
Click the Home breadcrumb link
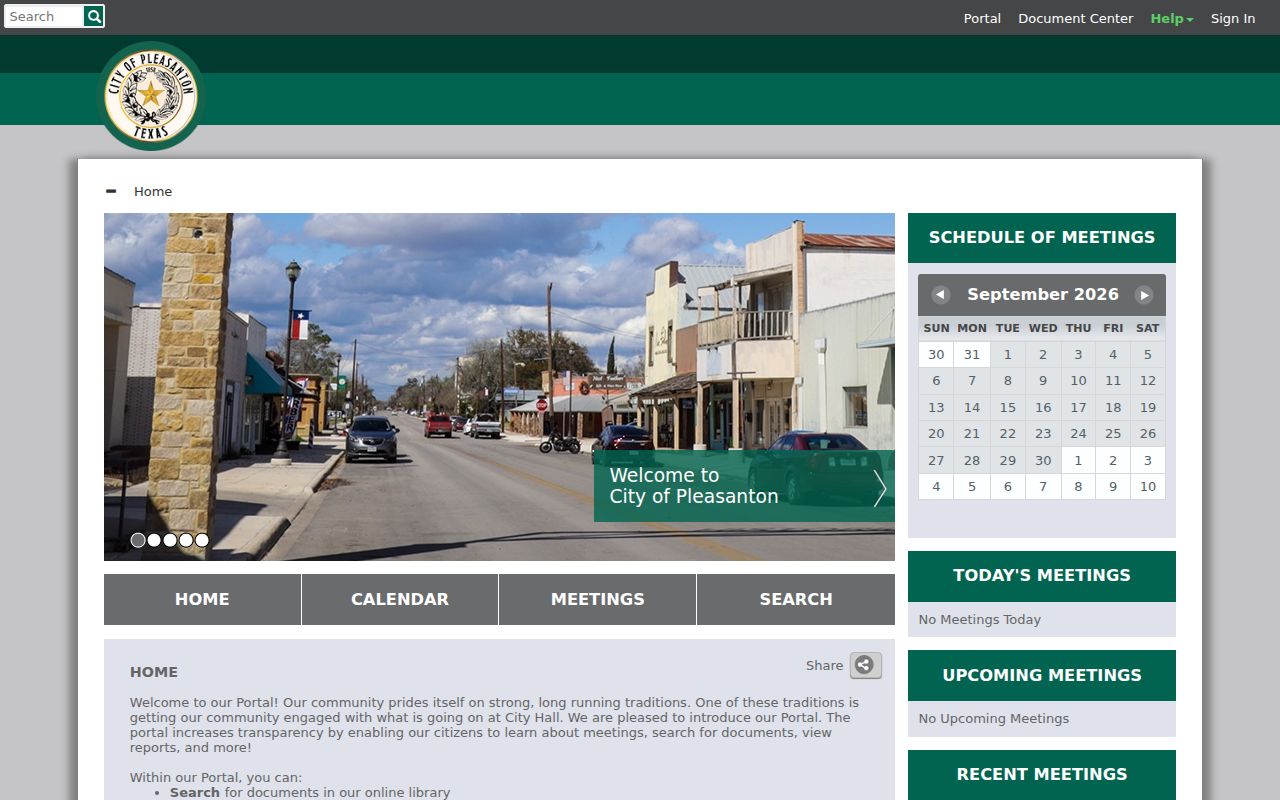tap(153, 191)
